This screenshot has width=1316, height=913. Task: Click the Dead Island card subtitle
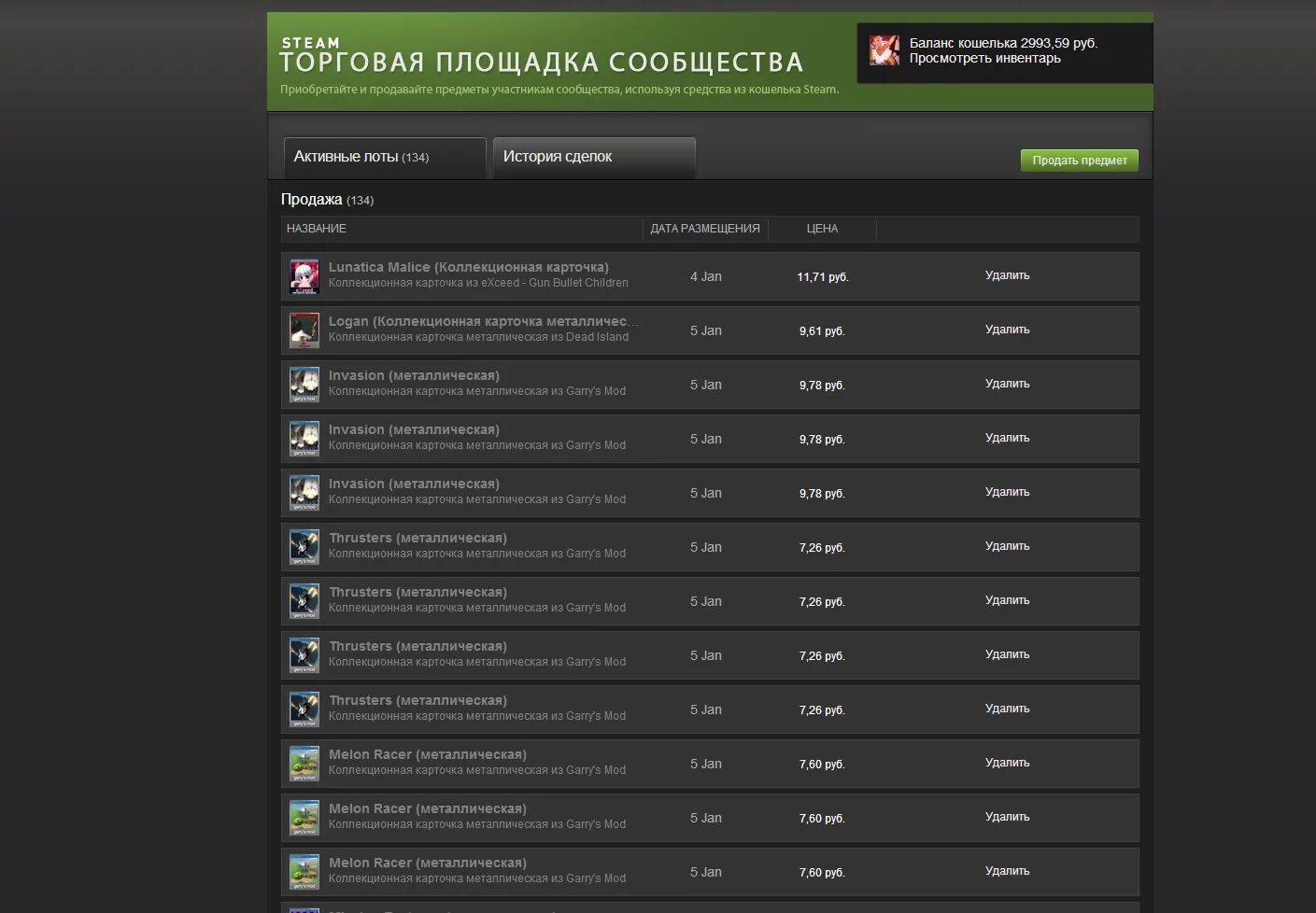pyautogui.click(x=478, y=337)
